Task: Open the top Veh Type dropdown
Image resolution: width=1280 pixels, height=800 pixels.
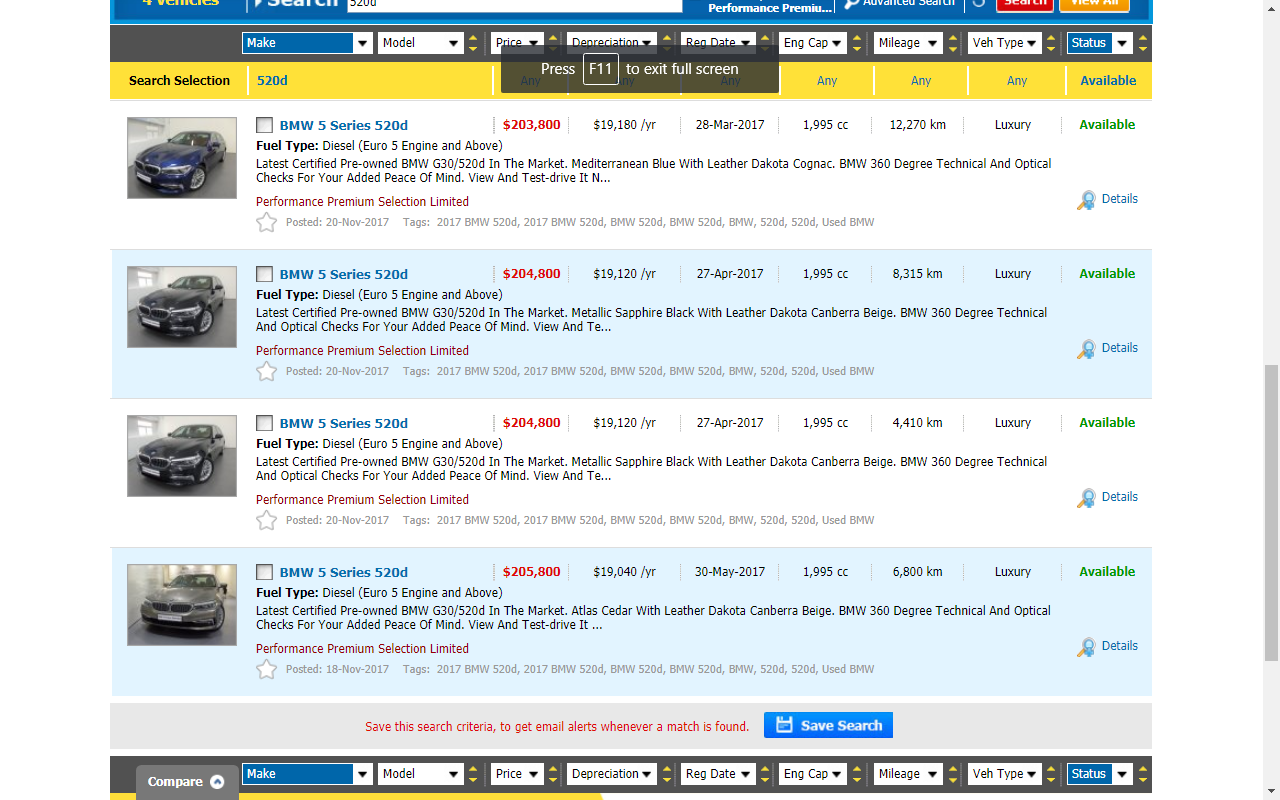Action: [x=1004, y=43]
